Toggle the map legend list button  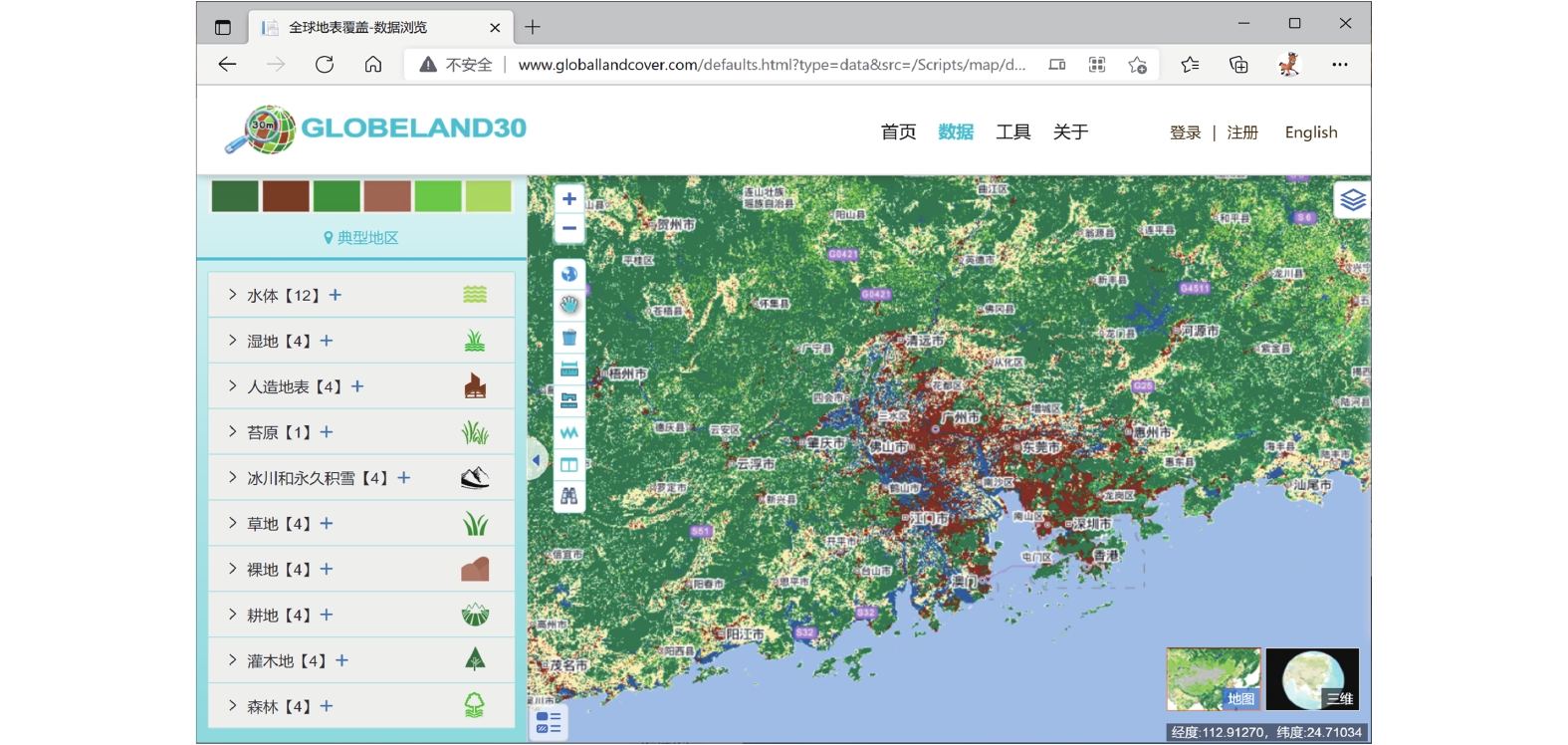tap(549, 722)
